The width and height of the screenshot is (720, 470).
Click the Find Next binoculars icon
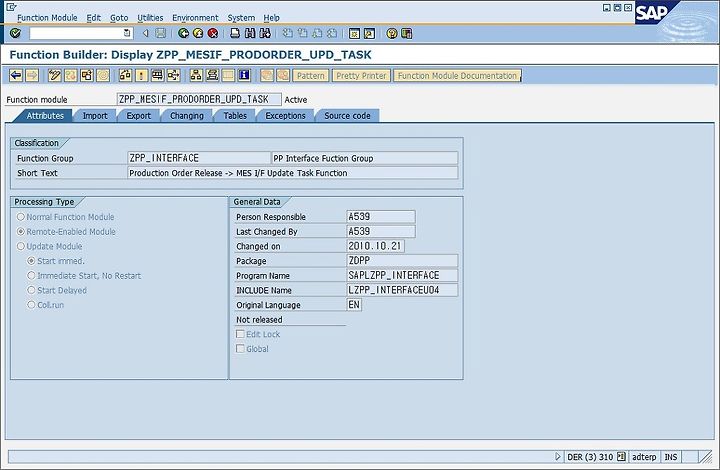point(265,33)
